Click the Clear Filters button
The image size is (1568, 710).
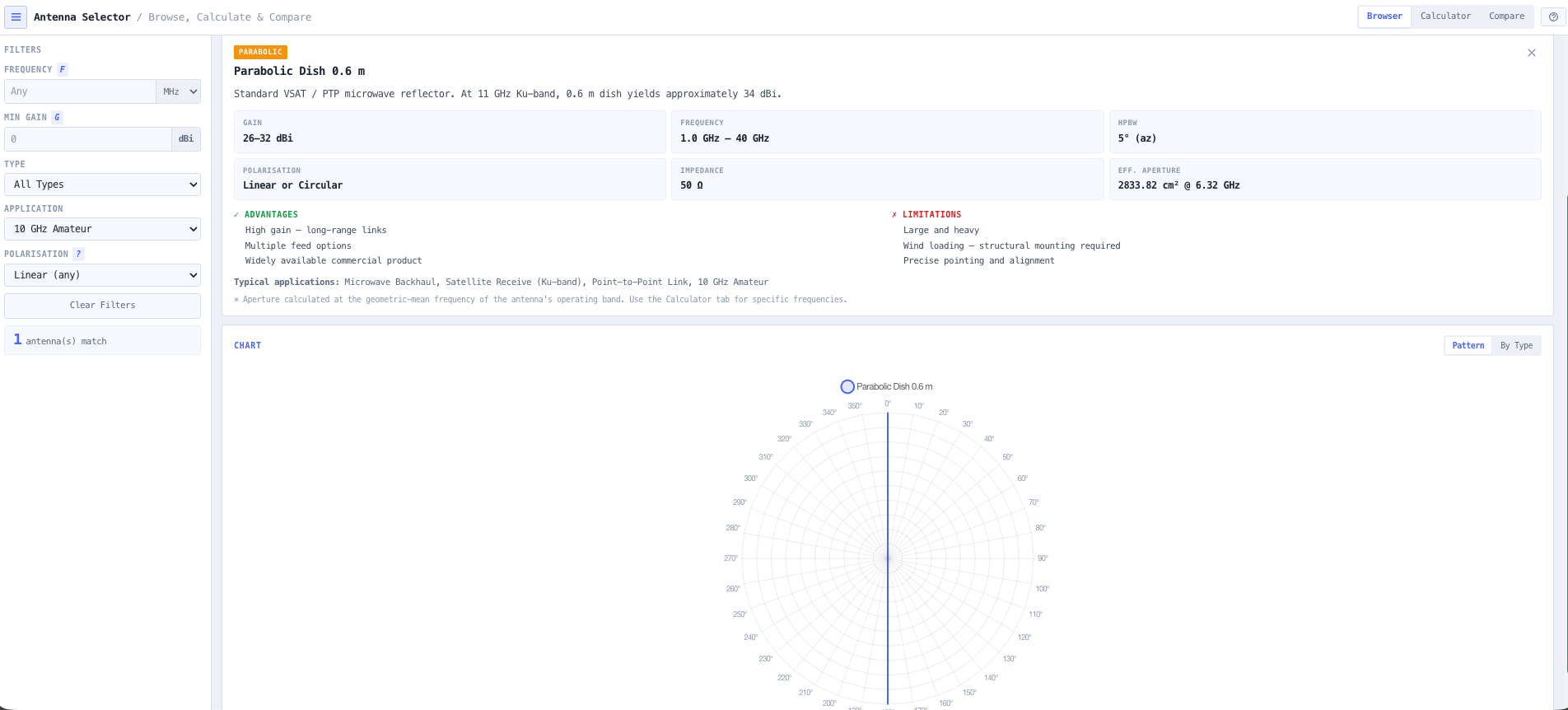click(x=103, y=306)
